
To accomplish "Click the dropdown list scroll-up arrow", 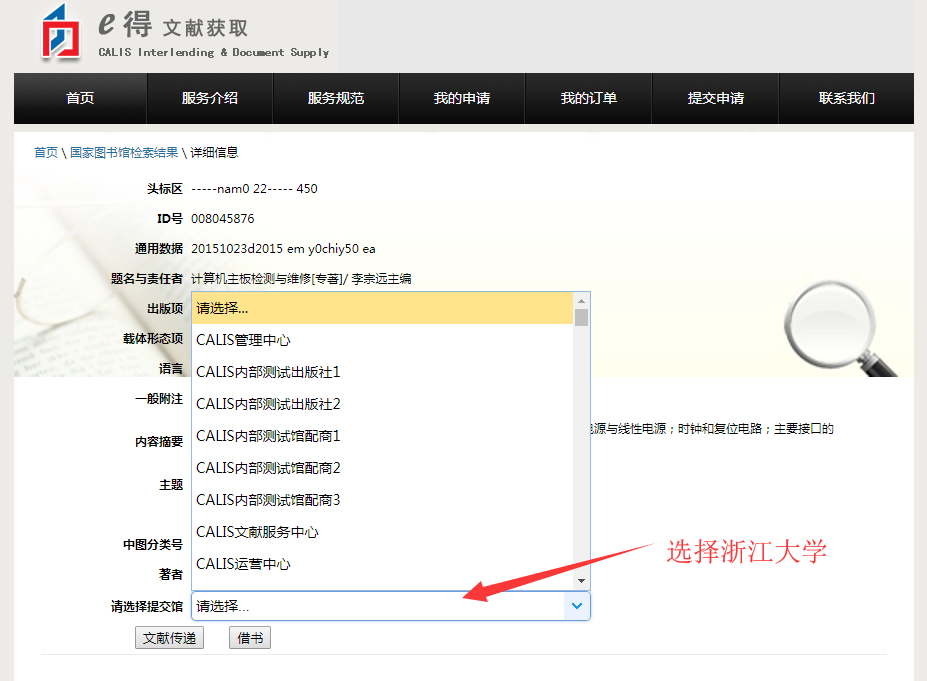I will point(582,301).
